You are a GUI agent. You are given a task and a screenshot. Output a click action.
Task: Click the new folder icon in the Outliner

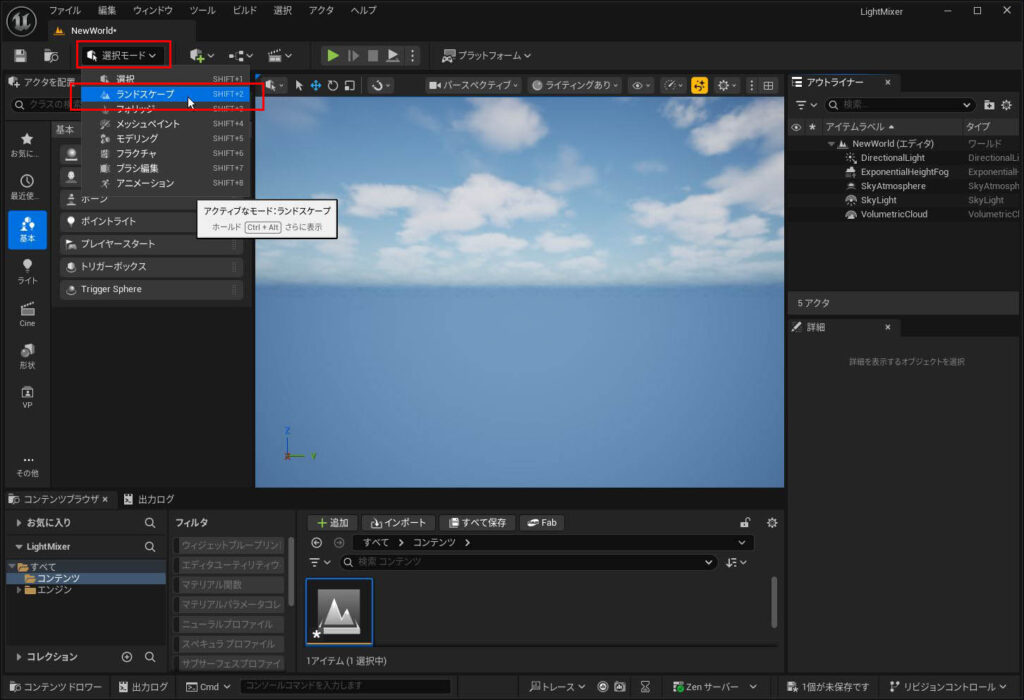pyautogui.click(x=989, y=105)
